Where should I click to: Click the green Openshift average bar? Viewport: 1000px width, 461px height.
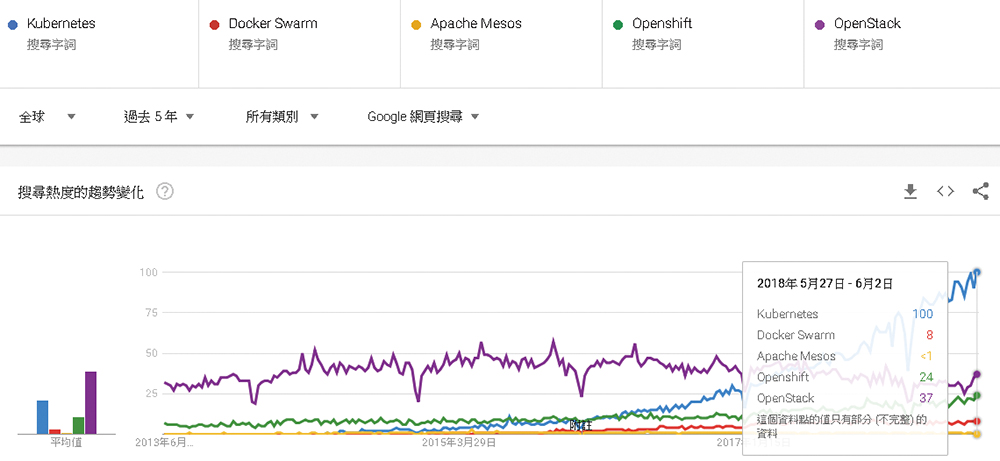tap(78, 425)
